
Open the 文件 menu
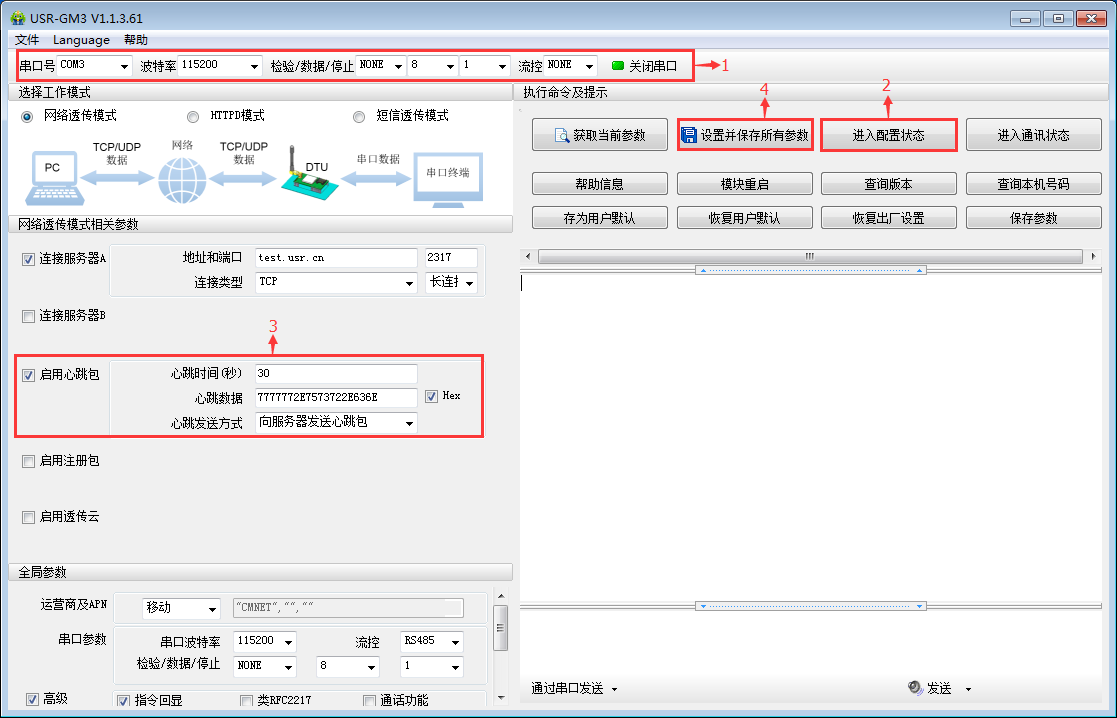pyautogui.click(x=27, y=39)
